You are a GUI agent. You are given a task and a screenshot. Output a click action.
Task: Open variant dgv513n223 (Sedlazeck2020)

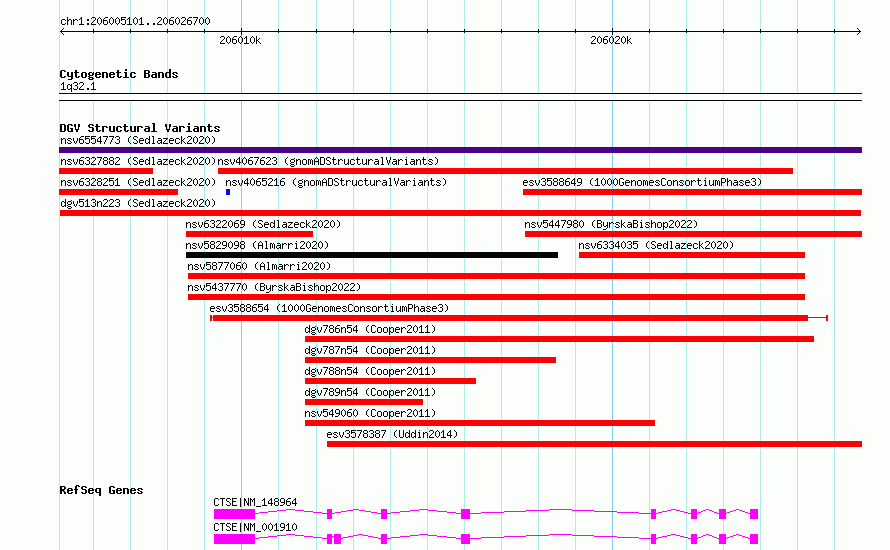[x=138, y=203]
